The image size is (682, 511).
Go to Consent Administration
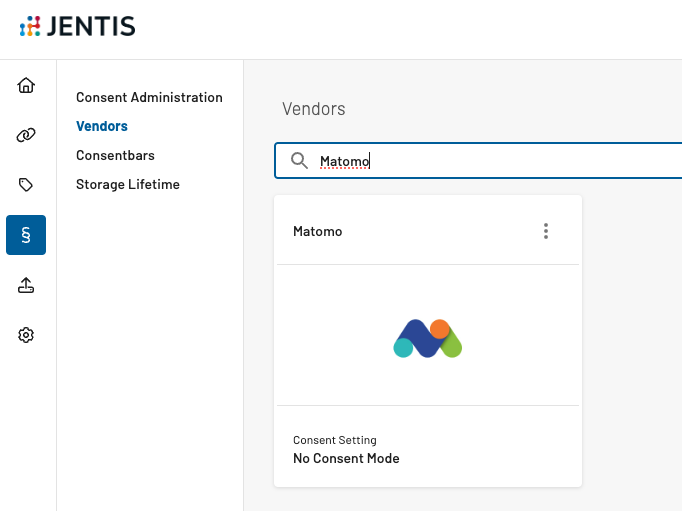pos(149,97)
